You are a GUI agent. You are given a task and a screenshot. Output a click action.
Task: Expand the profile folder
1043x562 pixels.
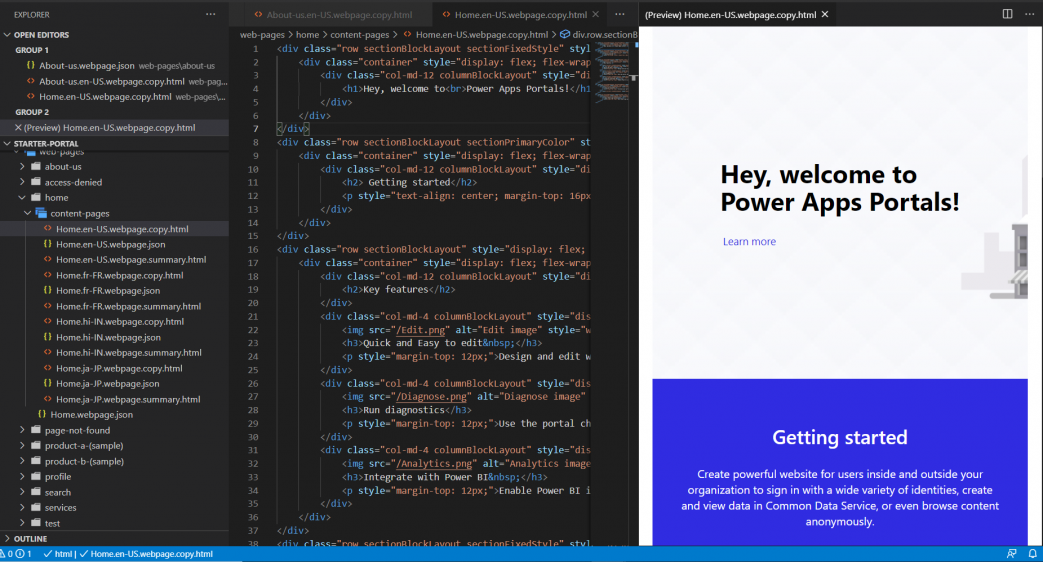pyautogui.click(x=22, y=477)
